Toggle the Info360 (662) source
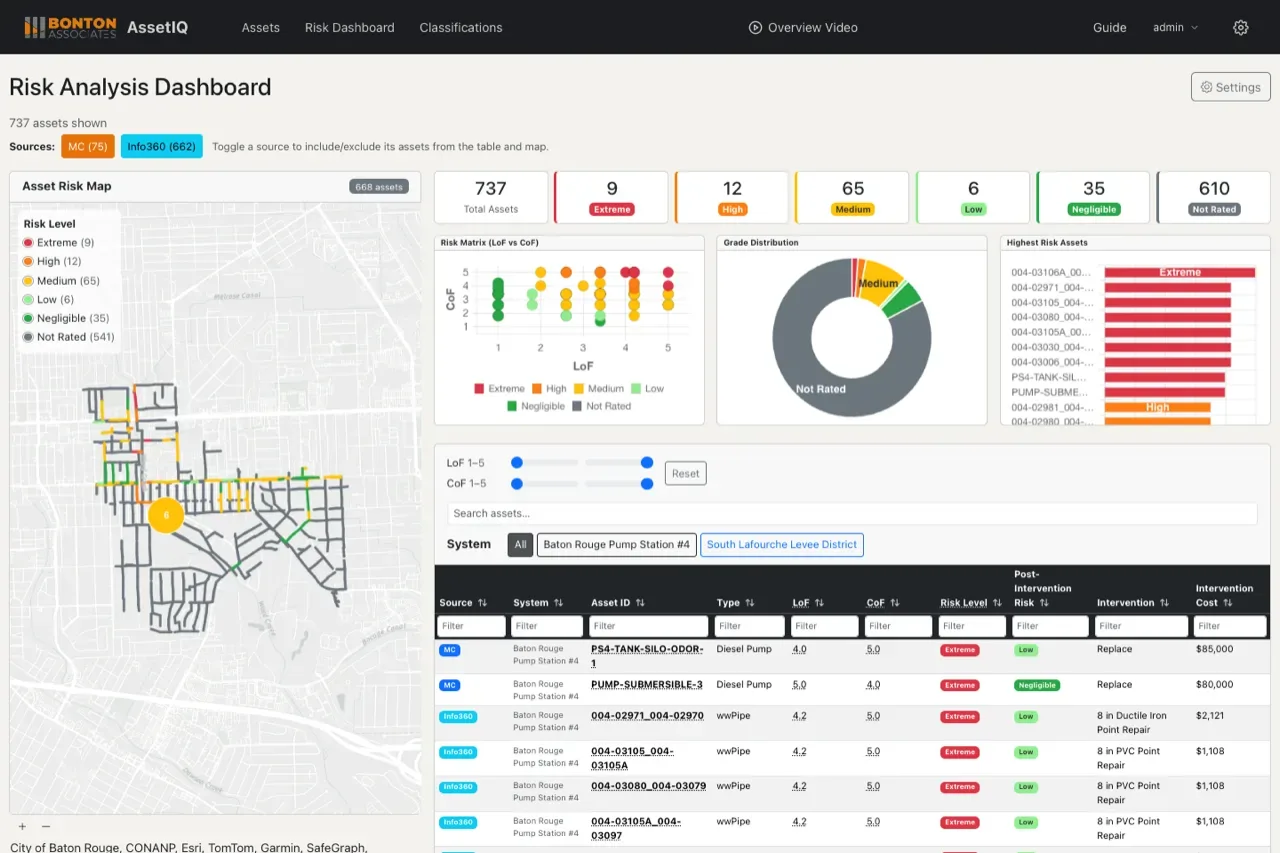Screen dimensions: 1280x853 point(162,147)
